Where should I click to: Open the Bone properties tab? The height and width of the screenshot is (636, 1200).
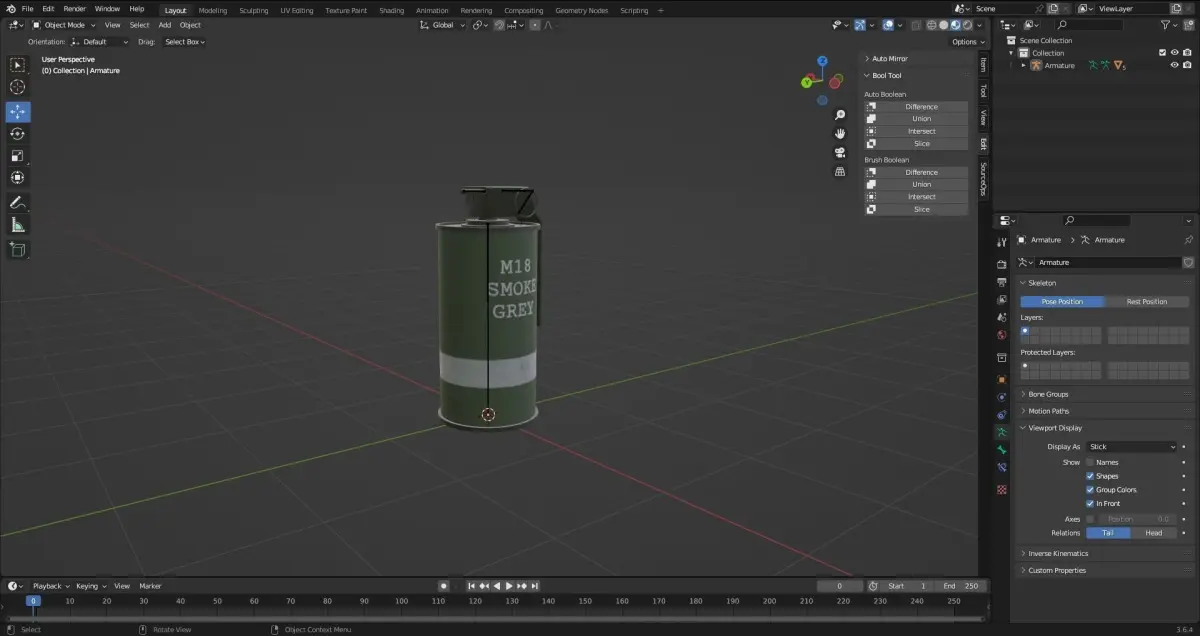point(1002,450)
